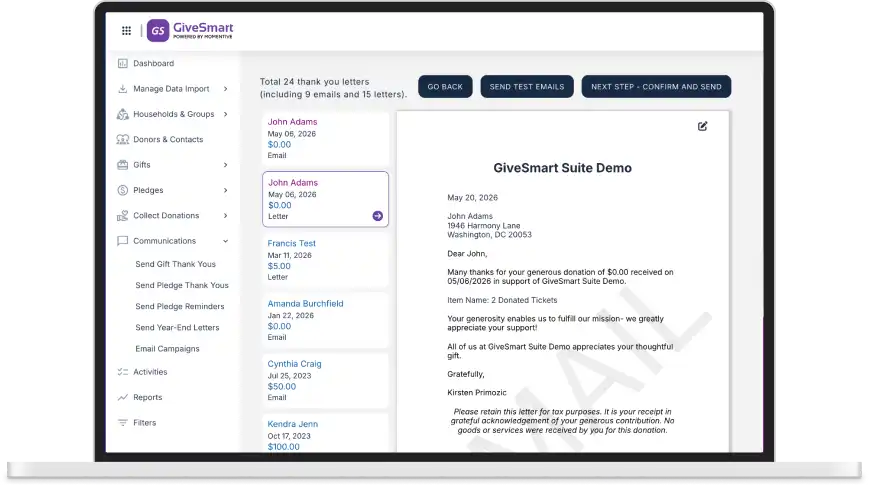Click the Pledges dollar icon
Viewport: 869px width, 486px height.
click(122, 191)
